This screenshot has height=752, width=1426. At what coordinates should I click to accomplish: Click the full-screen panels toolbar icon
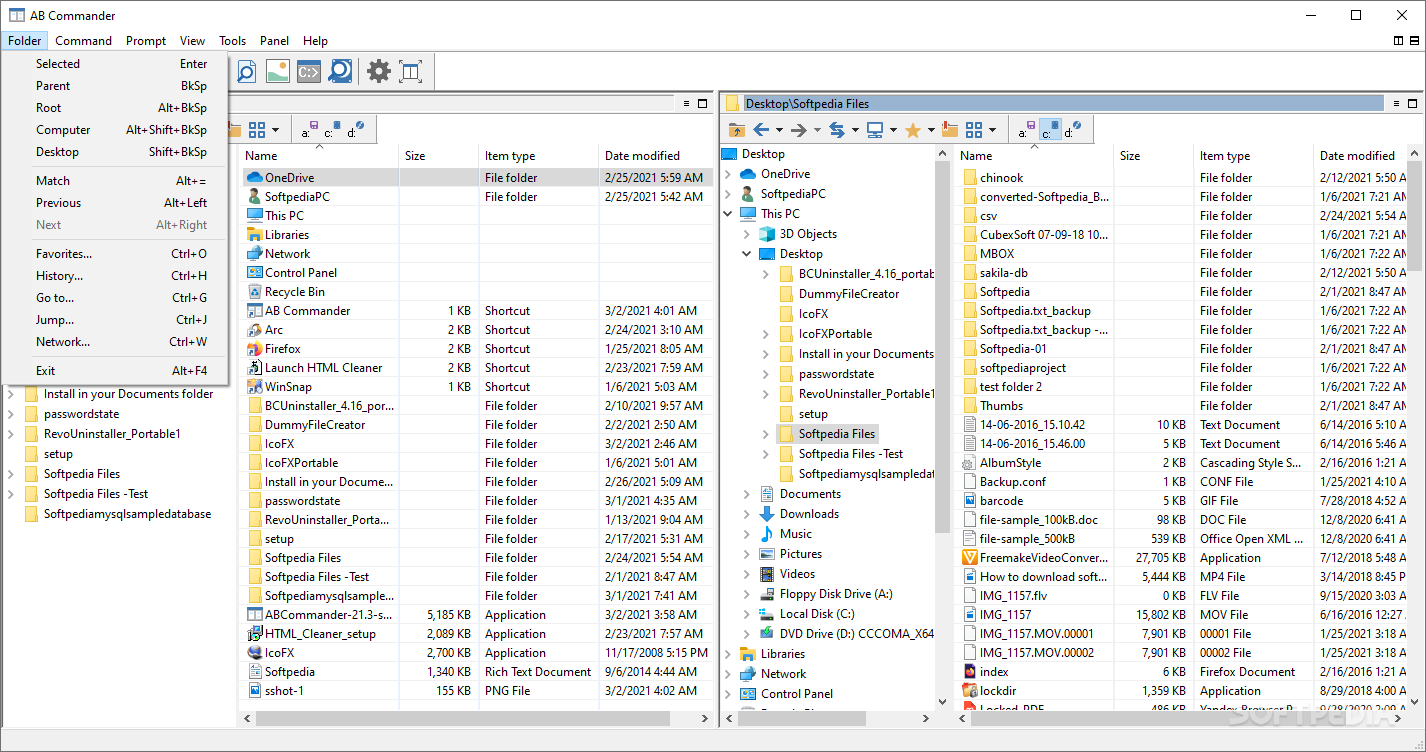coord(410,71)
